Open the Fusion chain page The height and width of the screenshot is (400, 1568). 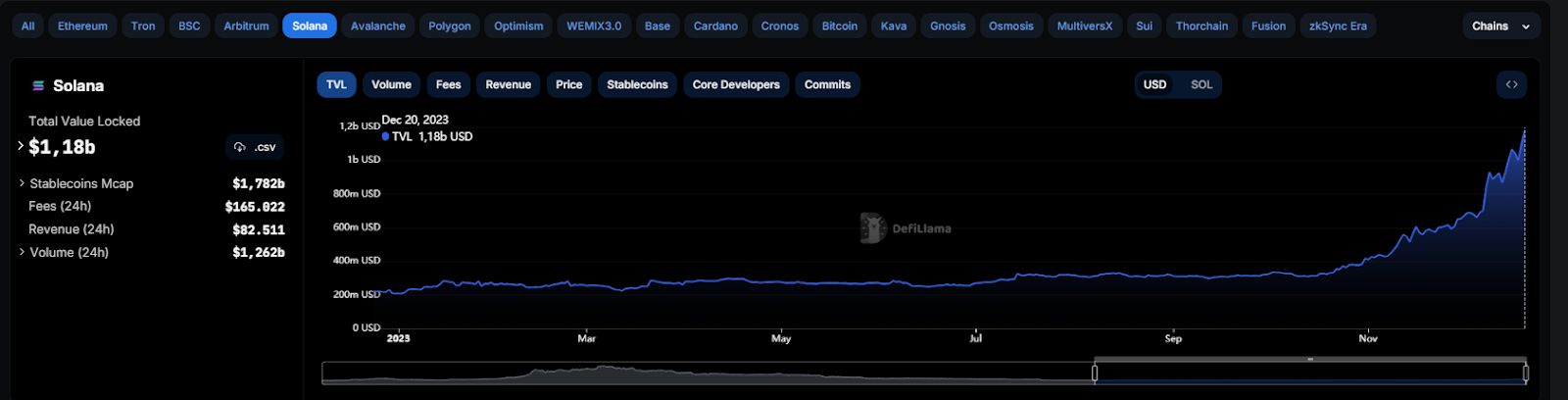(x=1268, y=26)
